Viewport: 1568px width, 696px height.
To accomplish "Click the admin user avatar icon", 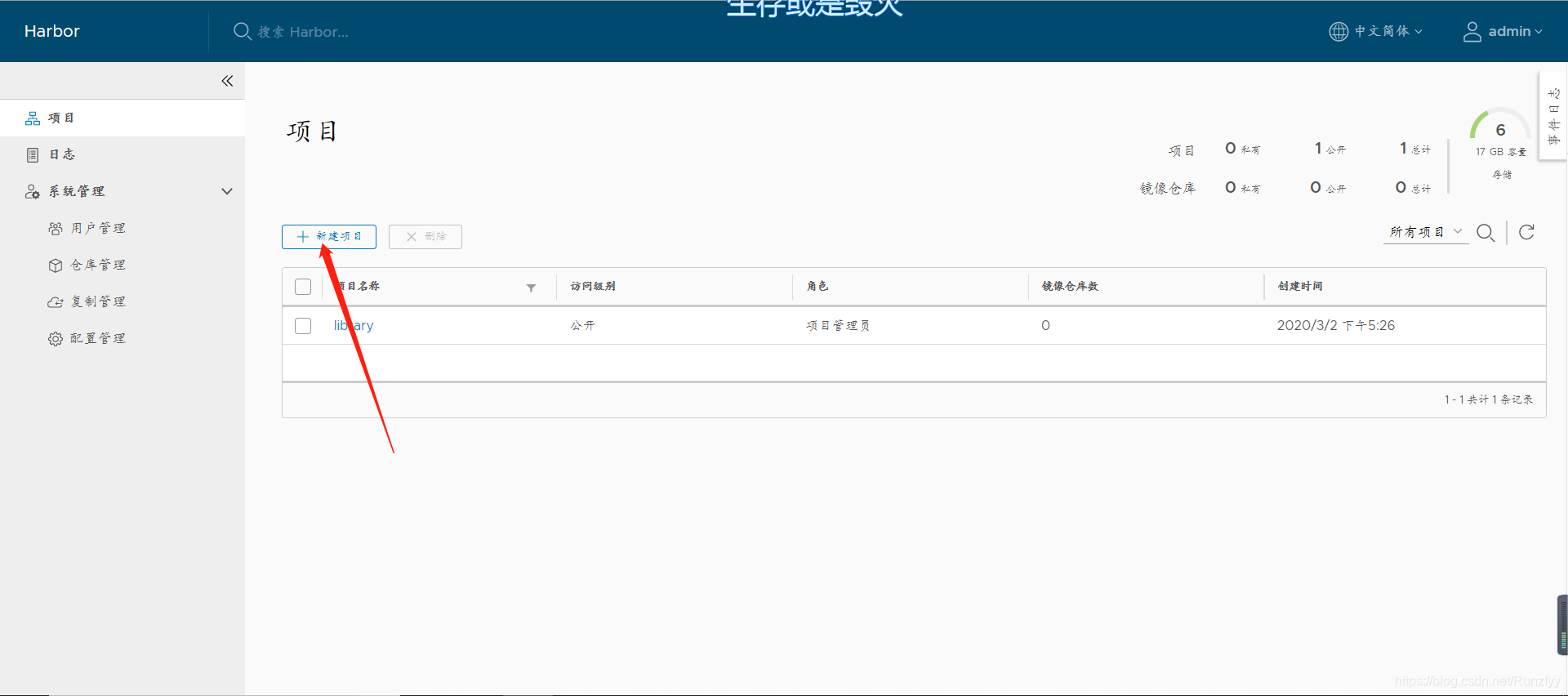I will pos(1472,31).
